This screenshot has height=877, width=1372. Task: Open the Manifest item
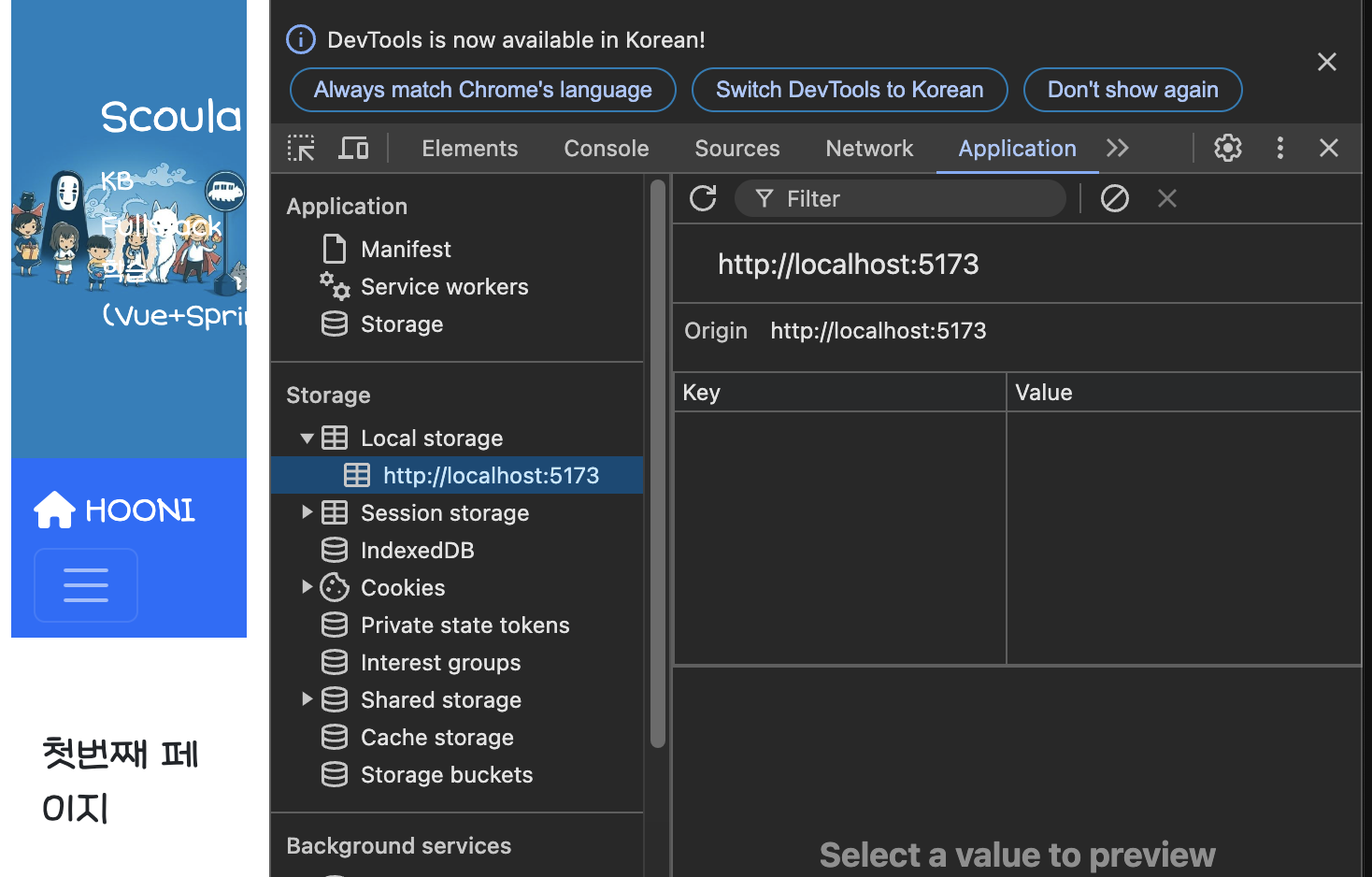[x=406, y=250]
